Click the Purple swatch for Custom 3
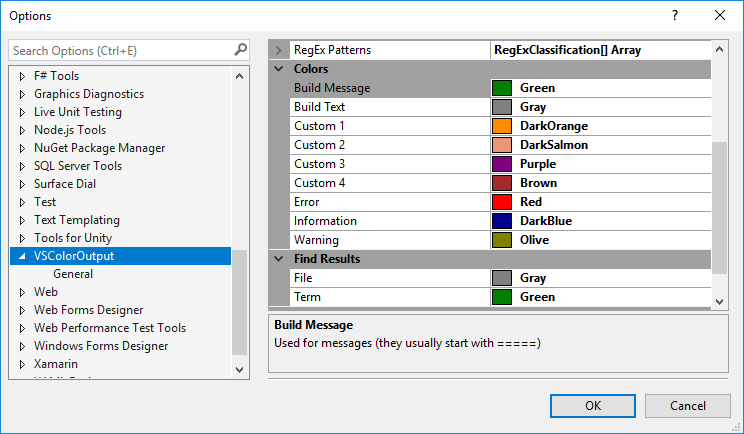This screenshot has height=434, width=744. click(503, 164)
